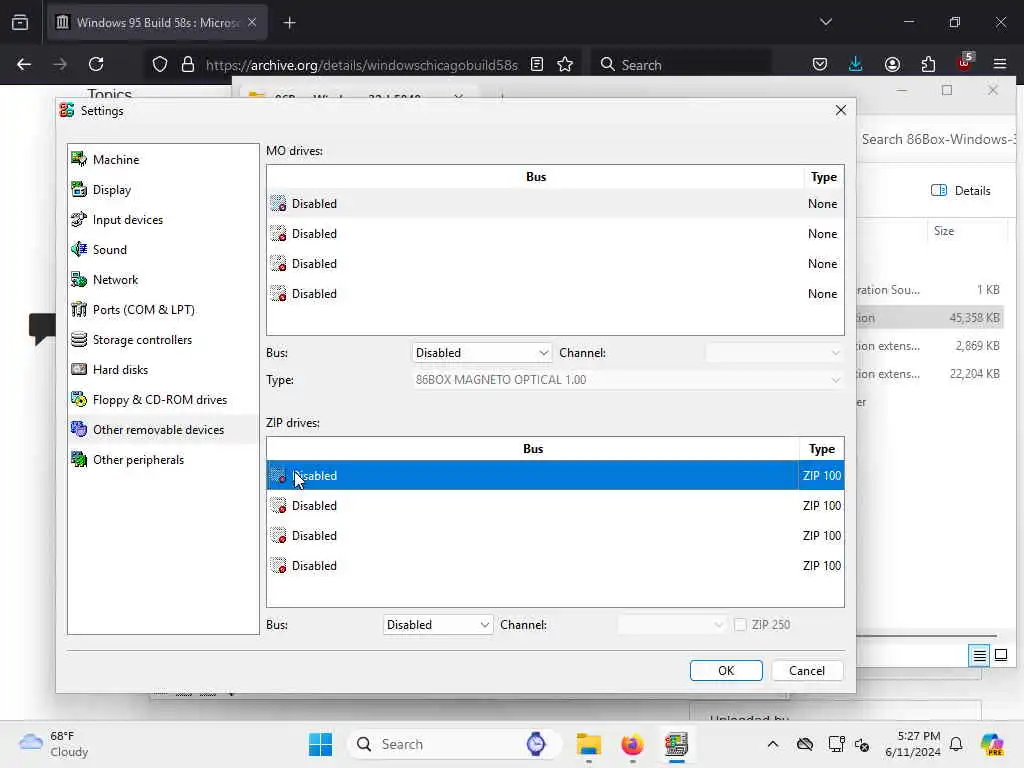Select fourth ZIP 100 drive row

pos(555,566)
